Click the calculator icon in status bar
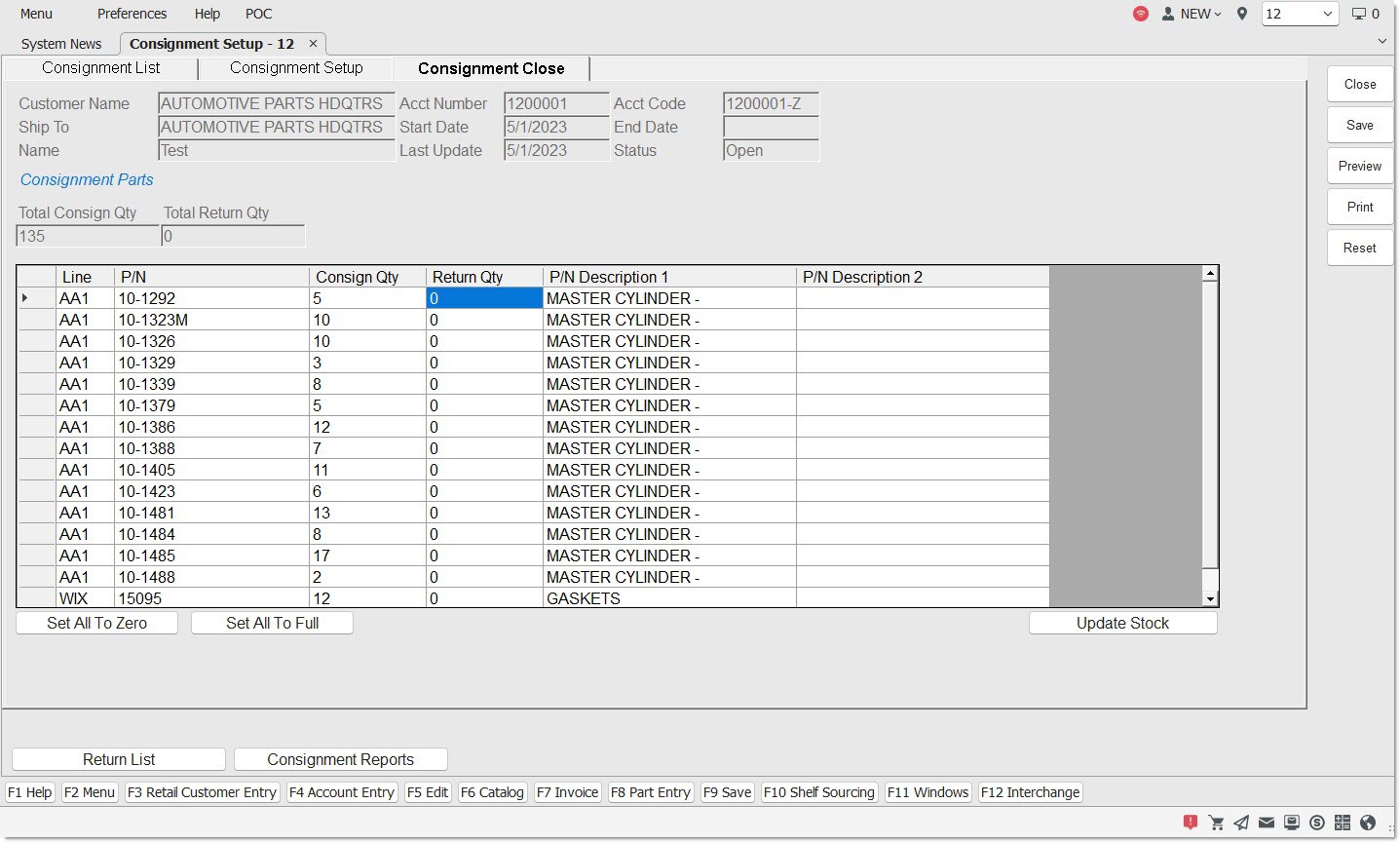1400x843 pixels. click(1343, 823)
